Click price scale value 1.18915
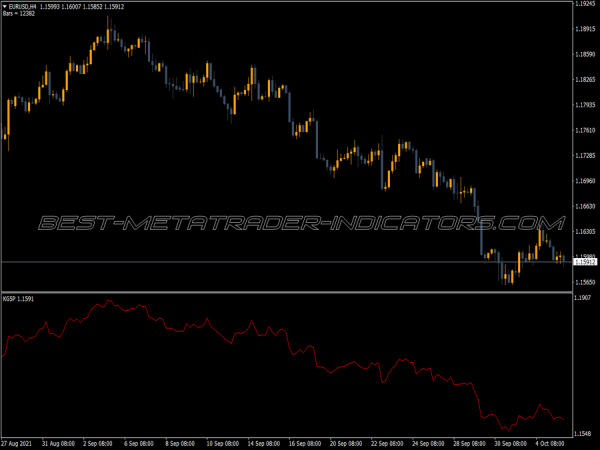This screenshot has width=600, height=450. [585, 29]
